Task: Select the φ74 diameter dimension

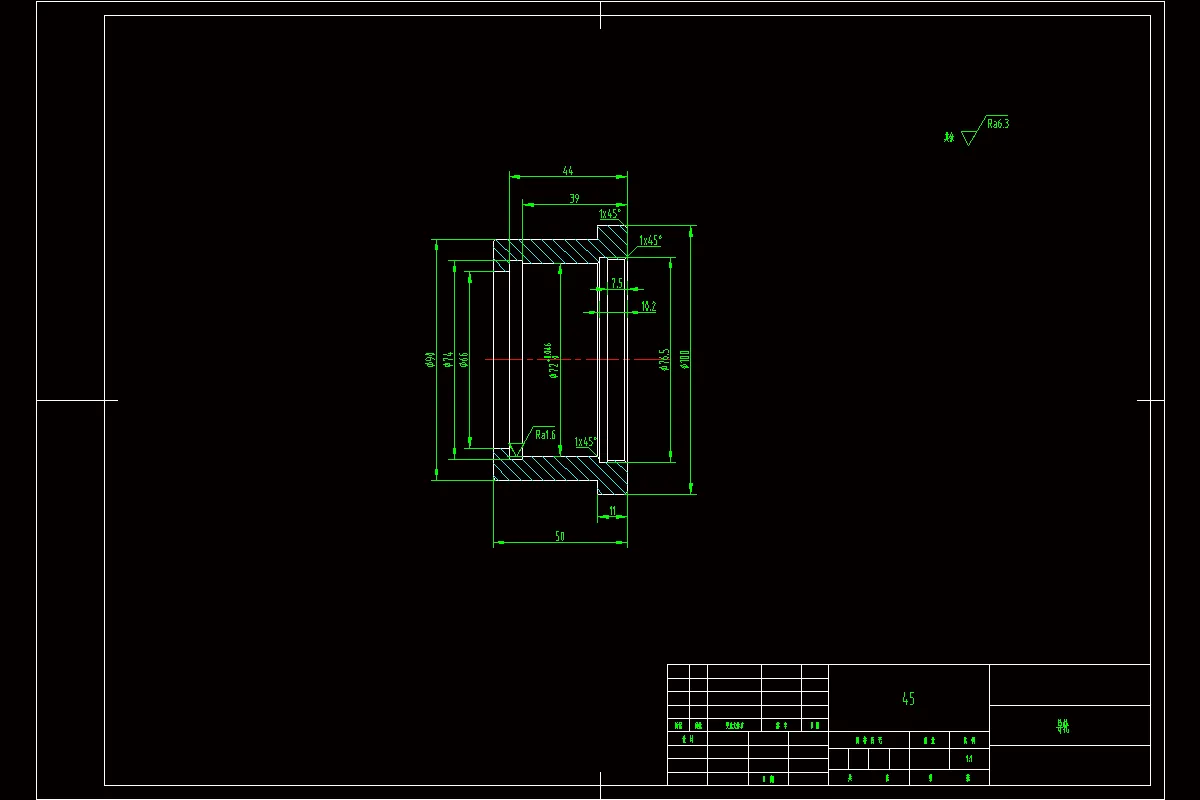Action: click(x=449, y=359)
